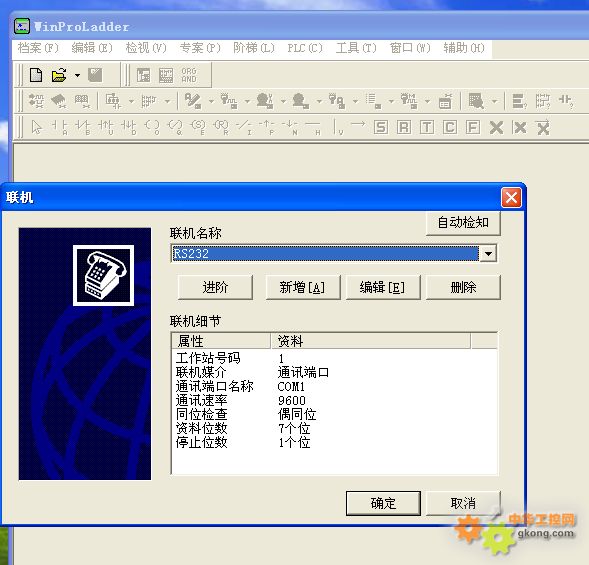
Task: Click the ORG AND toolbar icon
Action: coord(189,75)
